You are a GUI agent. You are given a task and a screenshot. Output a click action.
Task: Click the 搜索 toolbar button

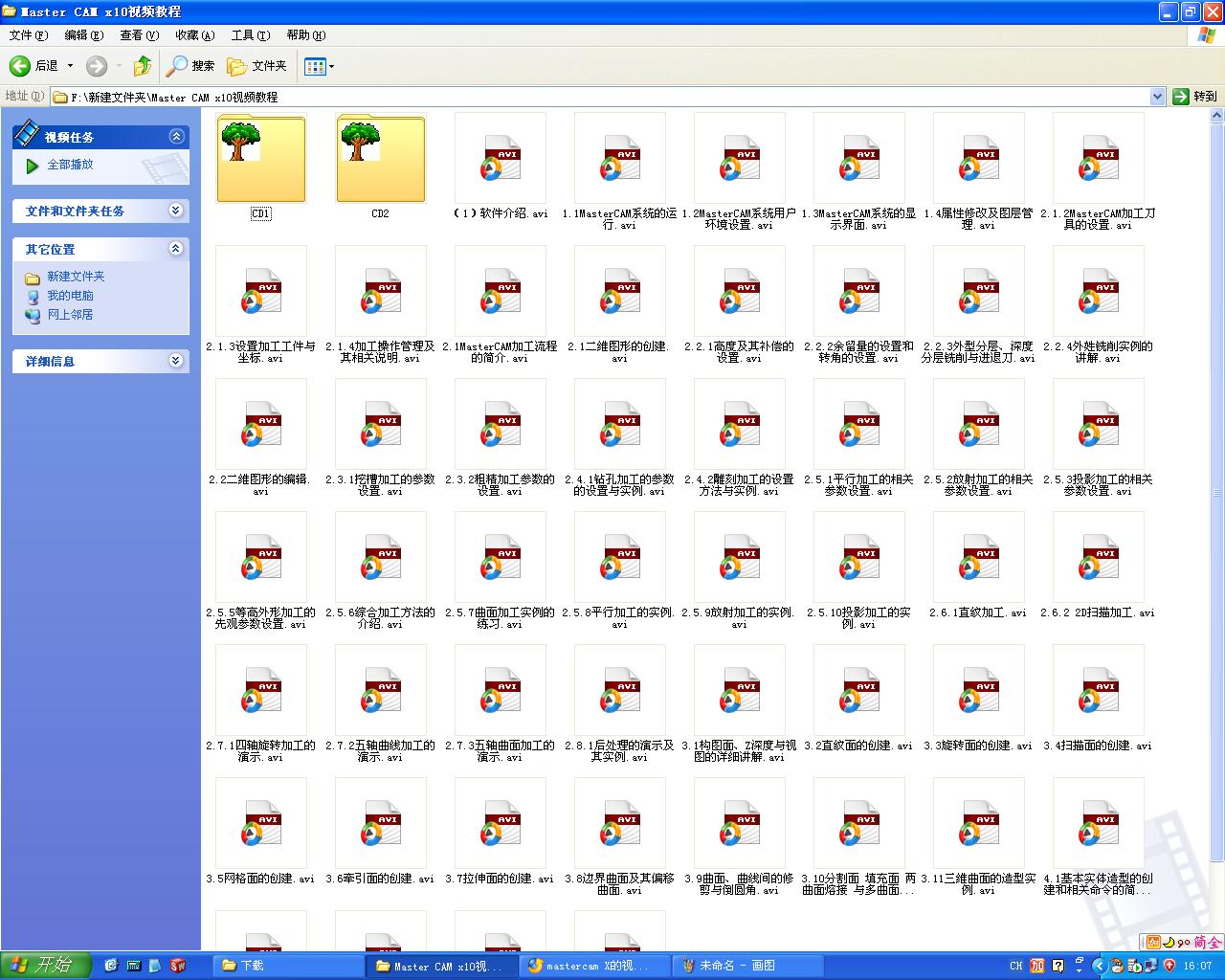pyautogui.click(x=190, y=66)
